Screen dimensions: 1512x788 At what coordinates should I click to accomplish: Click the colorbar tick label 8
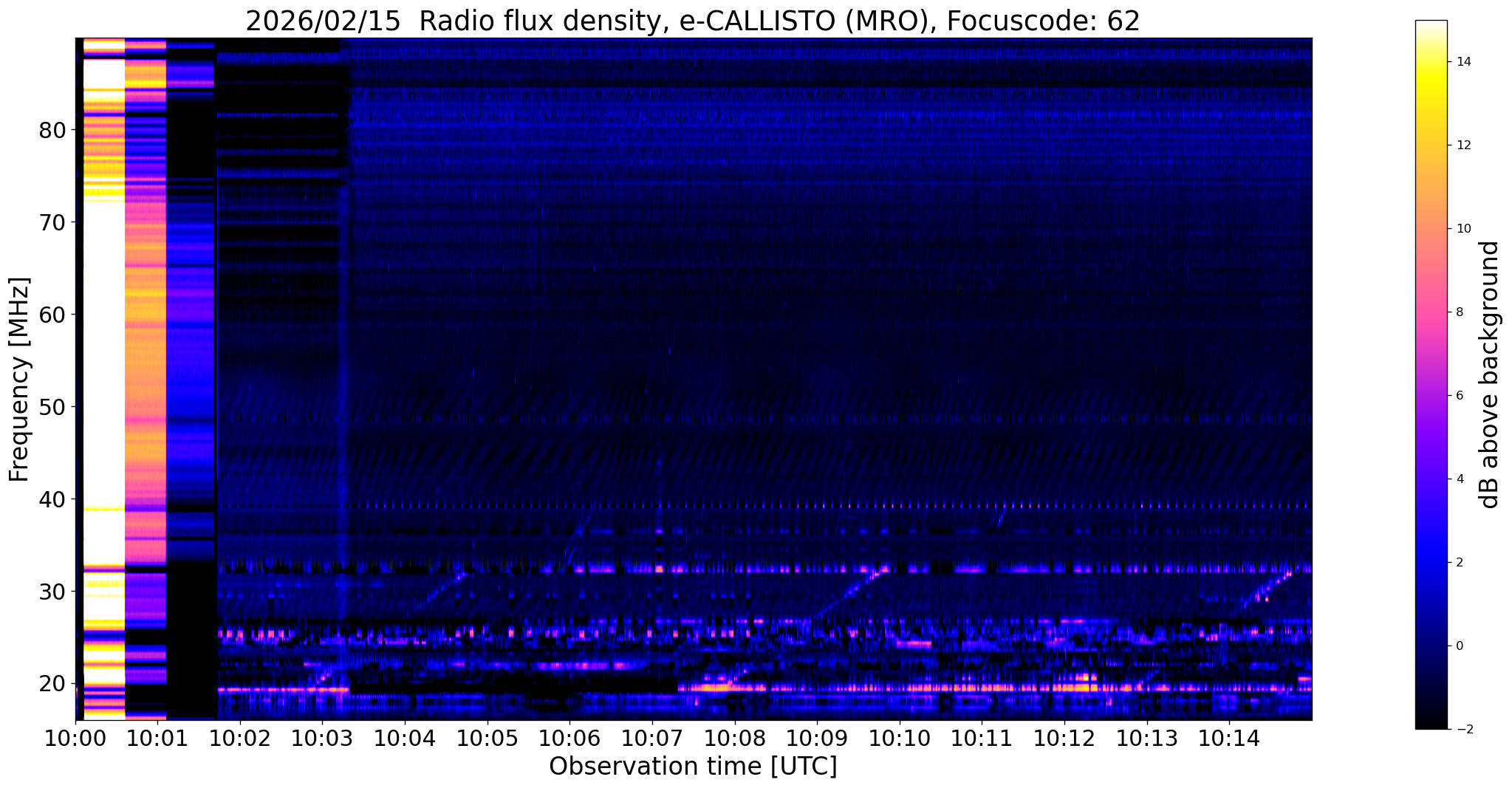coord(1459,312)
